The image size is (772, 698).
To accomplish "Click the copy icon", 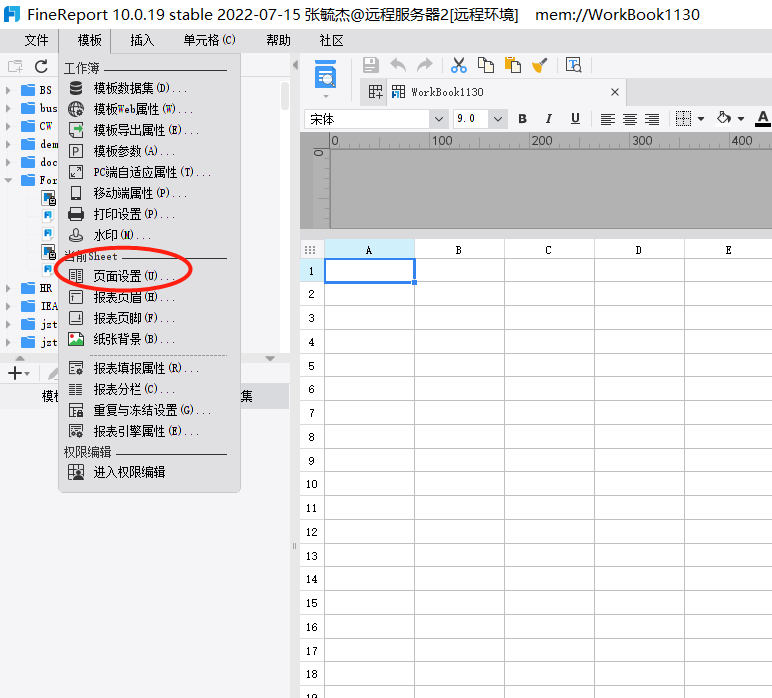I will click(x=486, y=65).
